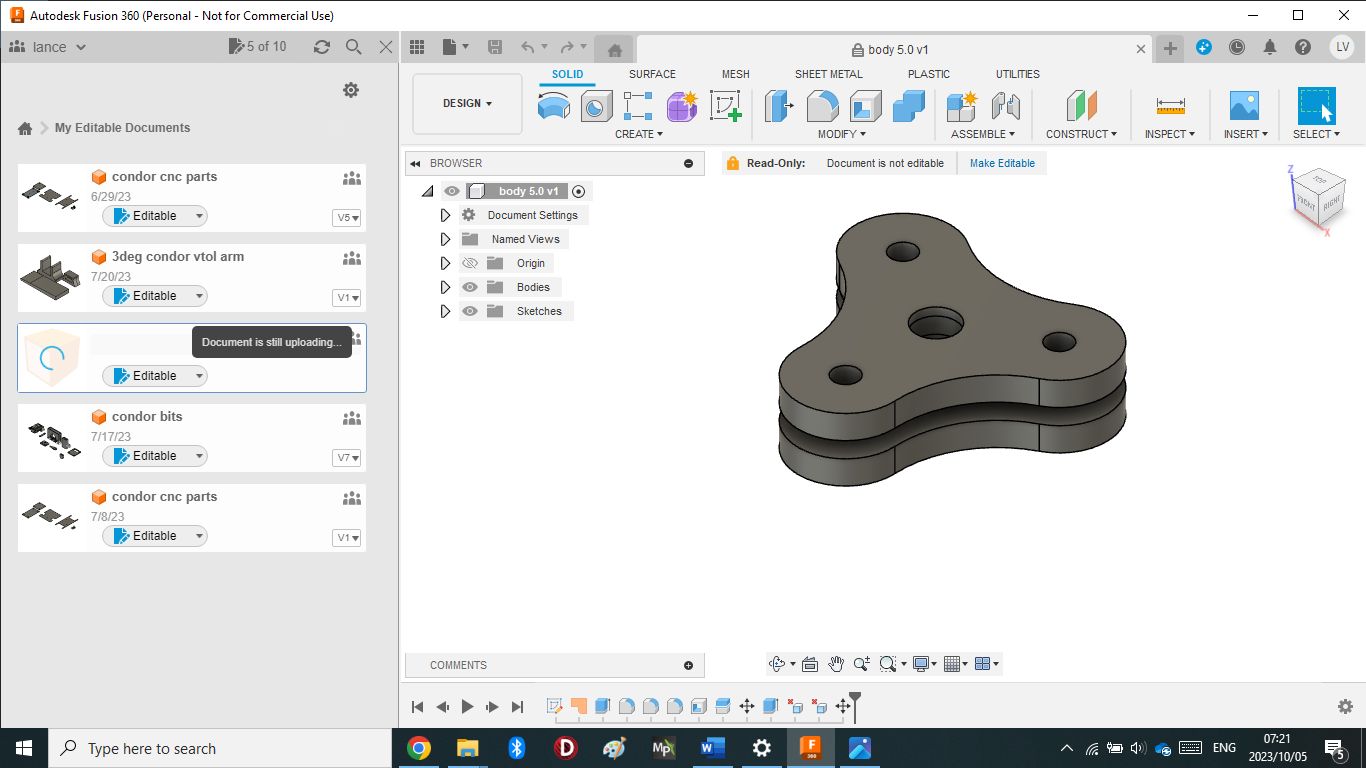The image size is (1366, 768).
Task: Open data panel settings gear
Action: (x=351, y=90)
